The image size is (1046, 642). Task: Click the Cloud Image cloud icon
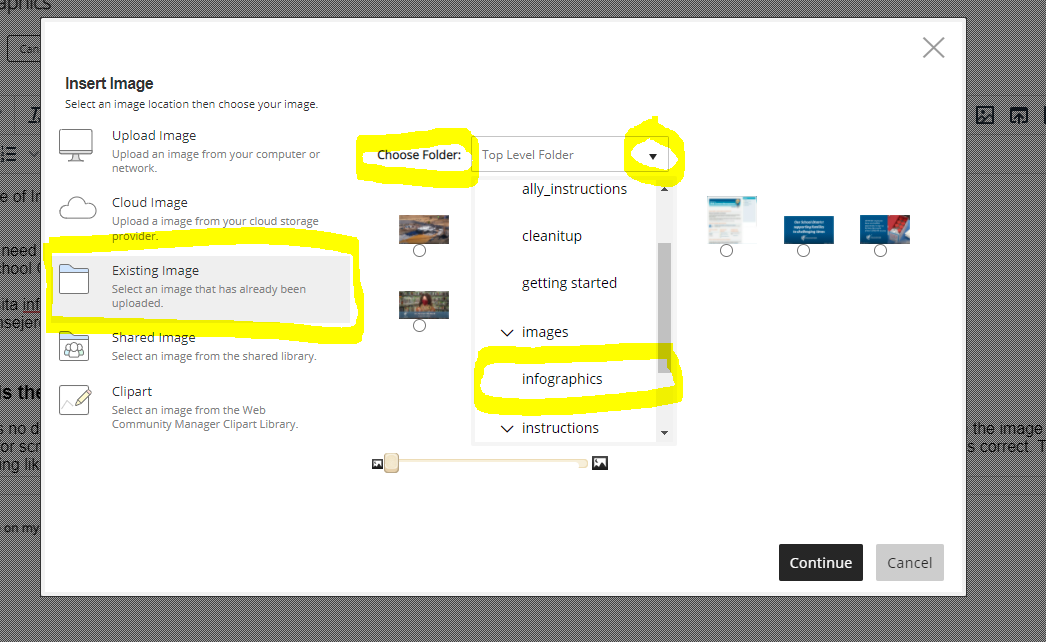(77, 209)
